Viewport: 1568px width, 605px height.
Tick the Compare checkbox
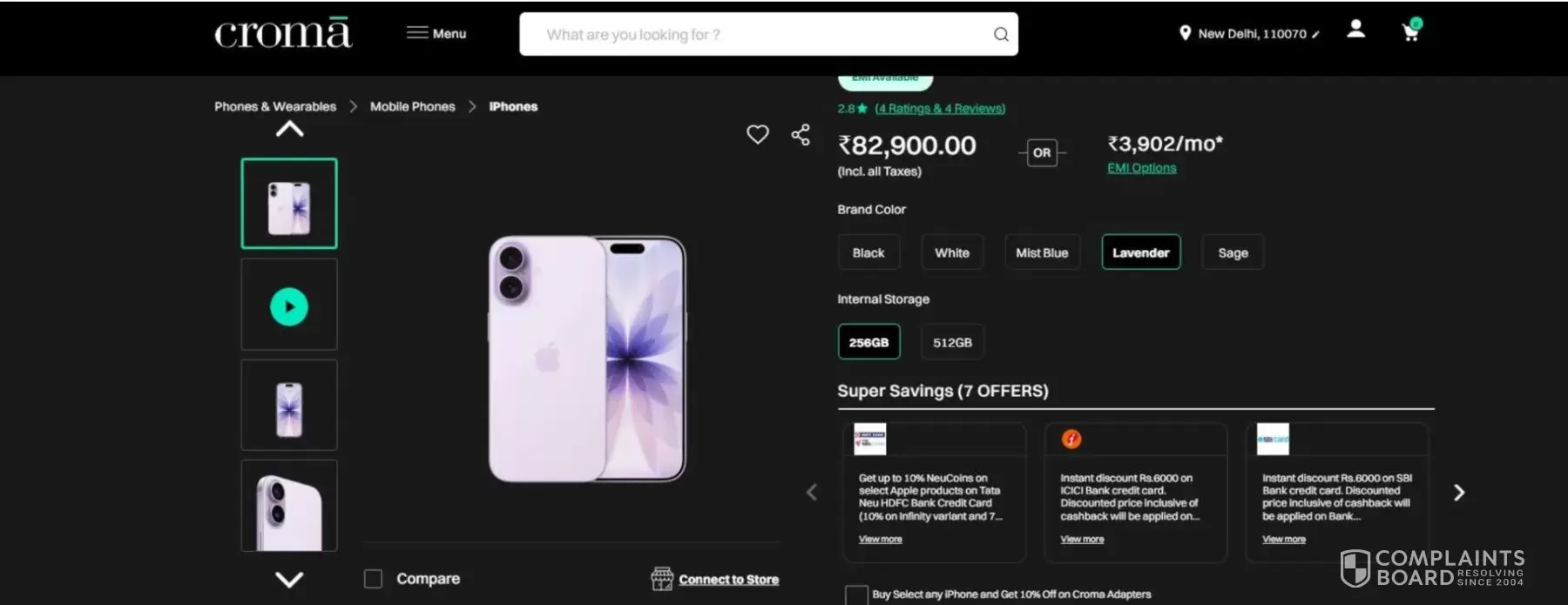click(x=374, y=579)
